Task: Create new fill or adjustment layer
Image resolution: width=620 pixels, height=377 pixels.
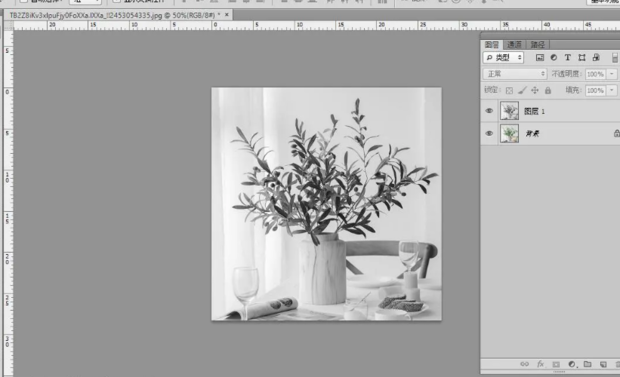Action: (572, 364)
